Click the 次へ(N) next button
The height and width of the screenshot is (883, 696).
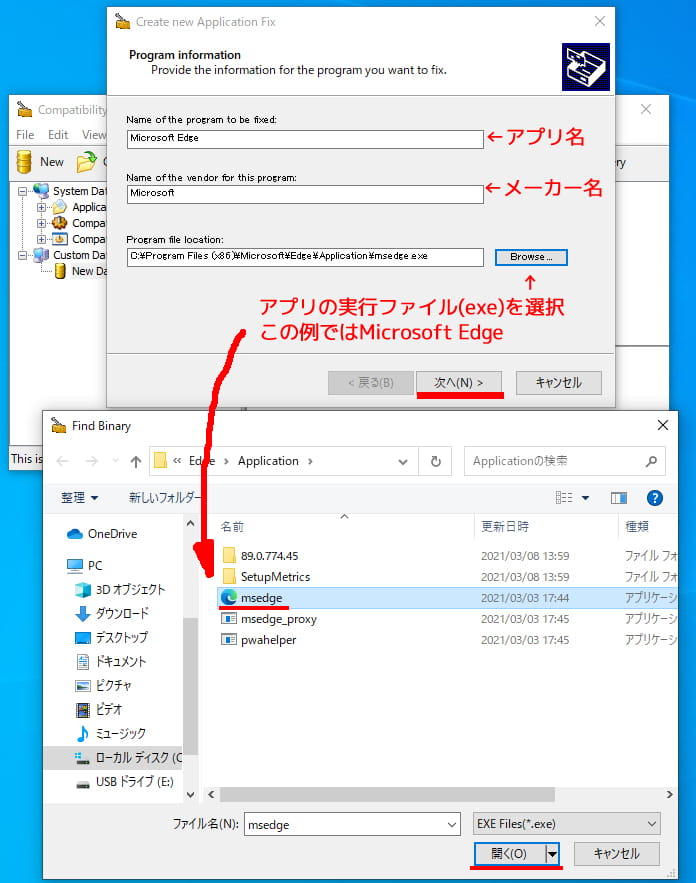(458, 382)
